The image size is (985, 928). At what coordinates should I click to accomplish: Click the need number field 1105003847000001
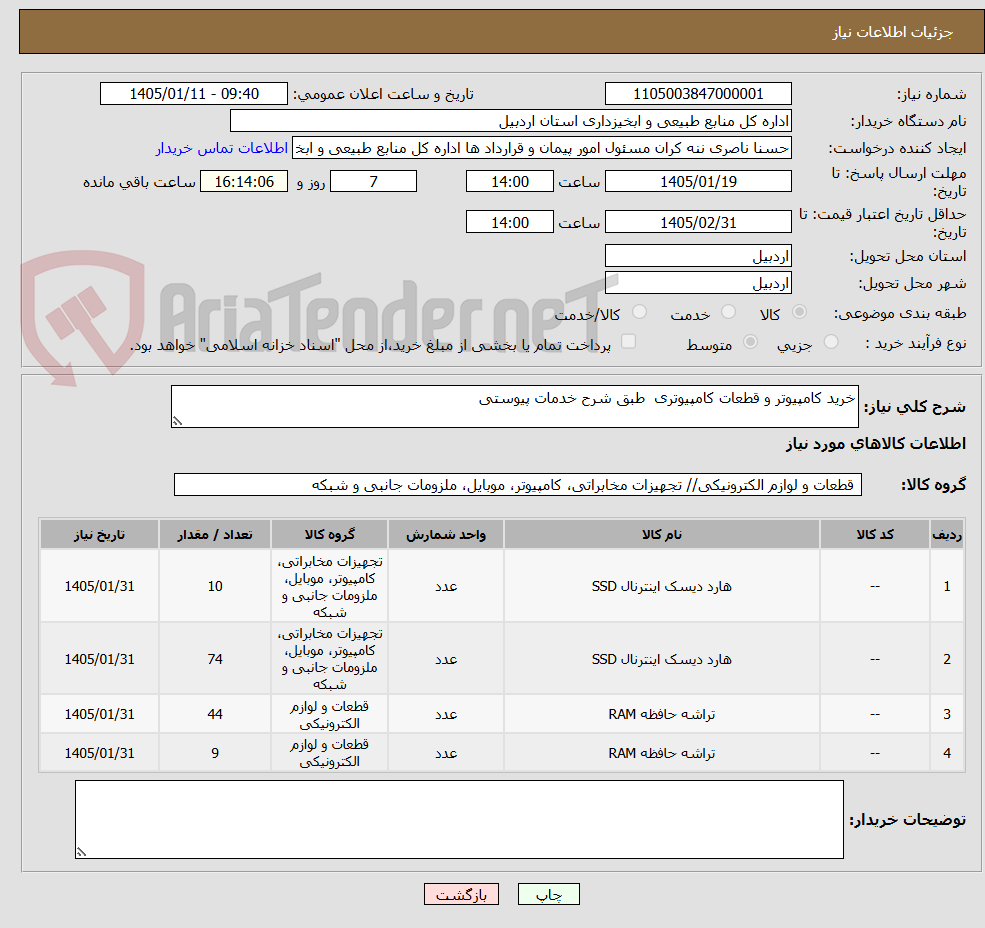tap(698, 94)
